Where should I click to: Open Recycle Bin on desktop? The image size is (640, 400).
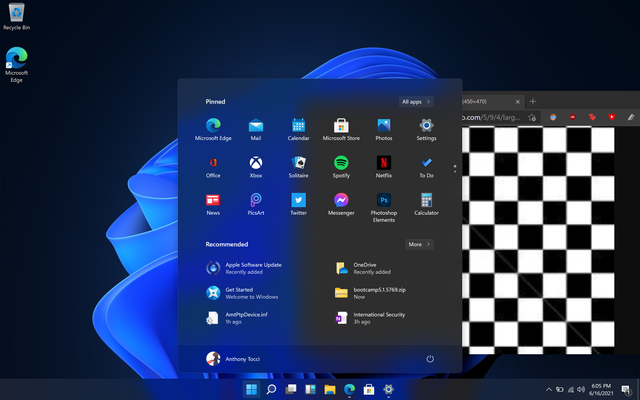(x=16, y=17)
